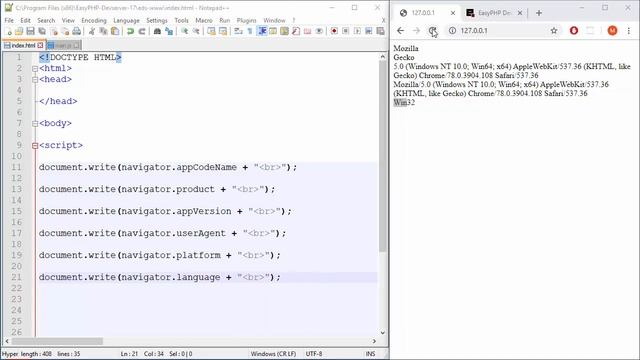Open the Edit menu

pos(25,20)
